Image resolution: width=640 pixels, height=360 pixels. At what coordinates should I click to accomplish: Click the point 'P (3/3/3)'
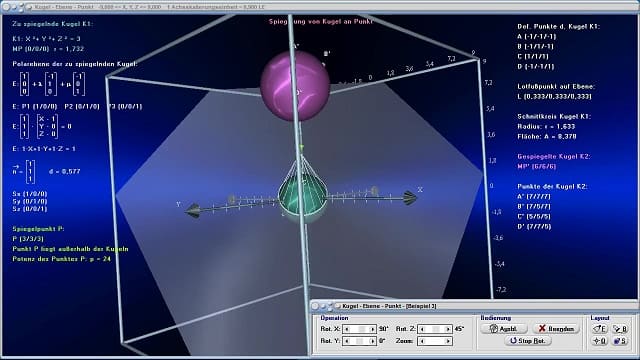pos(28,238)
